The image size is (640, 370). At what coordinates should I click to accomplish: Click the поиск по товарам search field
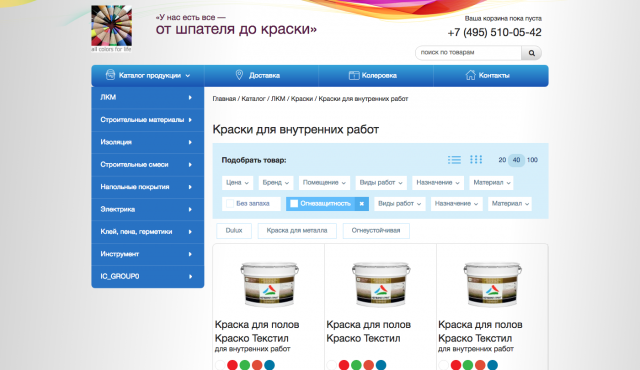469,53
